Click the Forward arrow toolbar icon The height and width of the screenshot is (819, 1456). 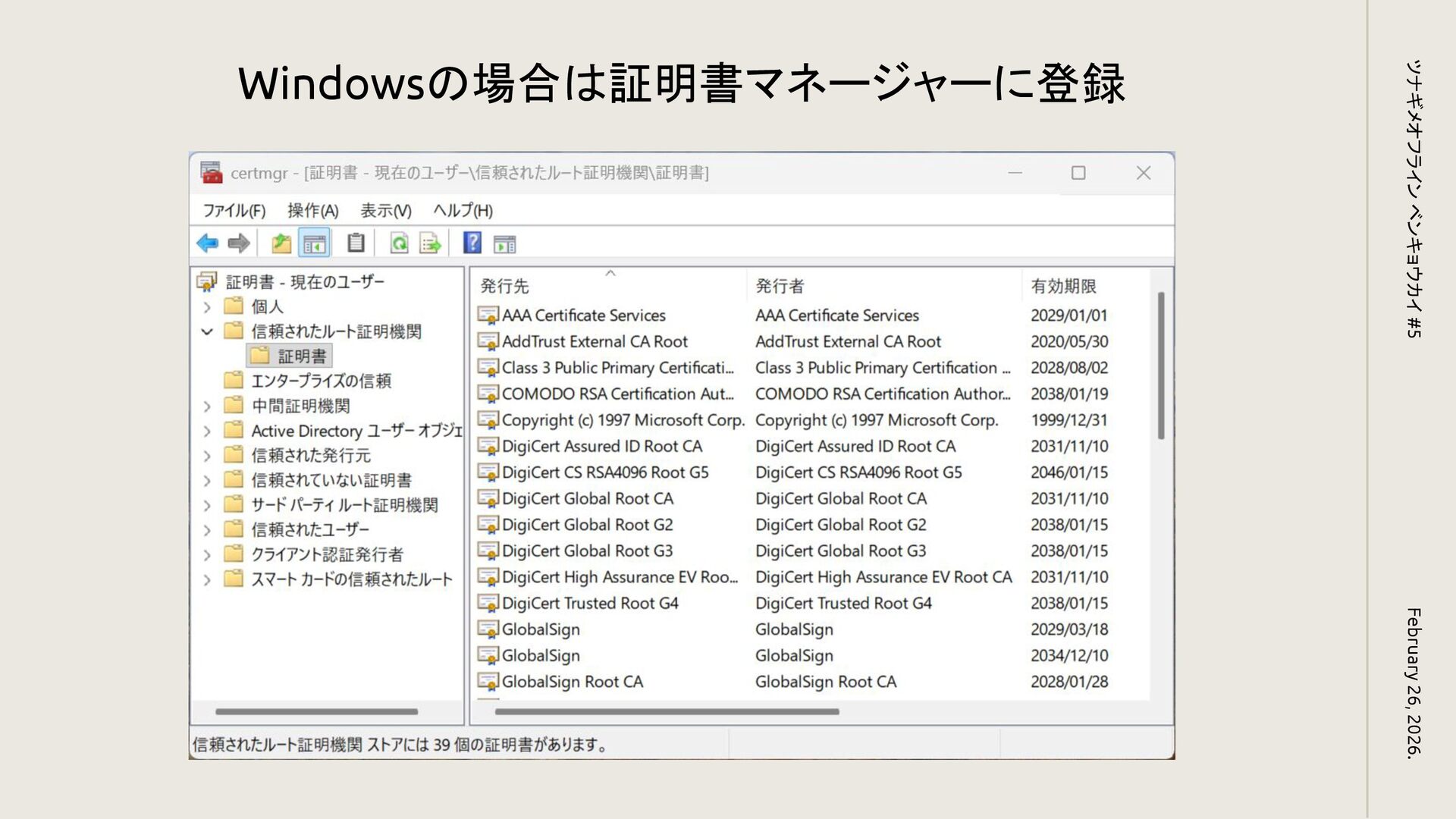pyautogui.click(x=238, y=243)
